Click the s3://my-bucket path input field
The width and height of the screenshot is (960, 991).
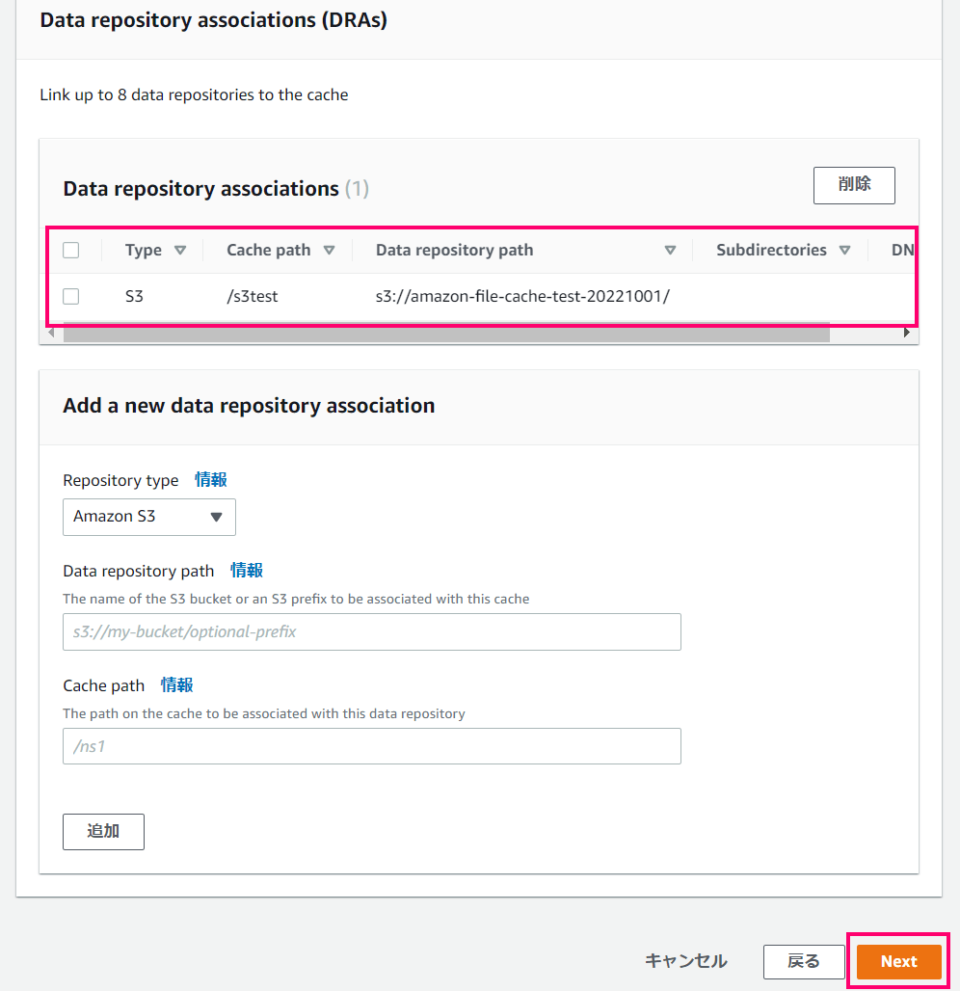(x=371, y=632)
